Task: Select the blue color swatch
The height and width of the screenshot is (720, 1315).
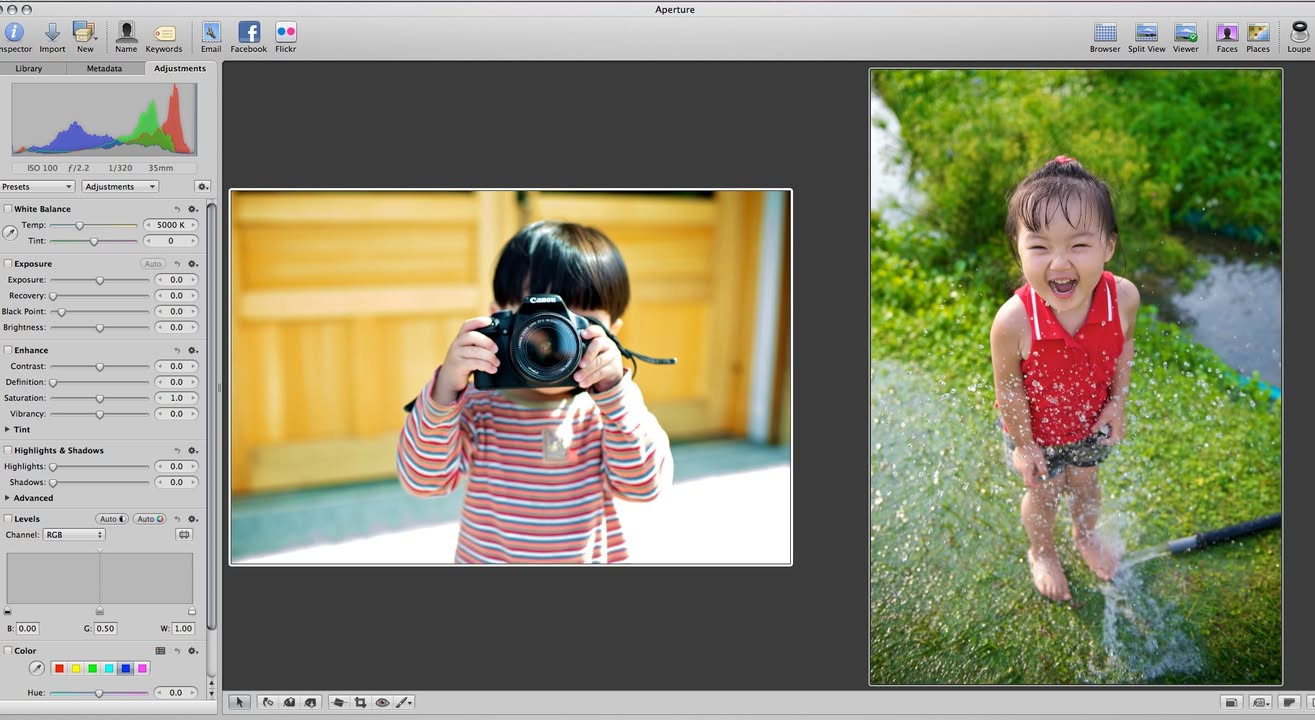Action: point(125,668)
